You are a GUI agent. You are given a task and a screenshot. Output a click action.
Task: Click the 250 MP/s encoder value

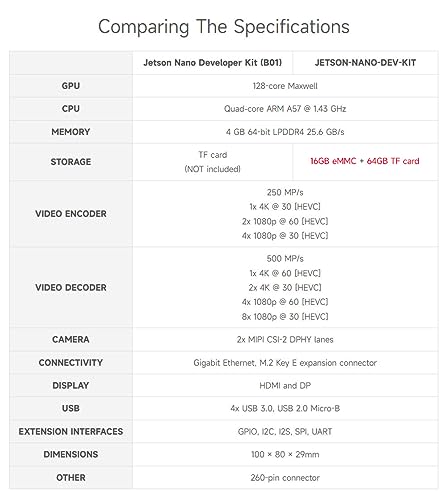pos(285,192)
